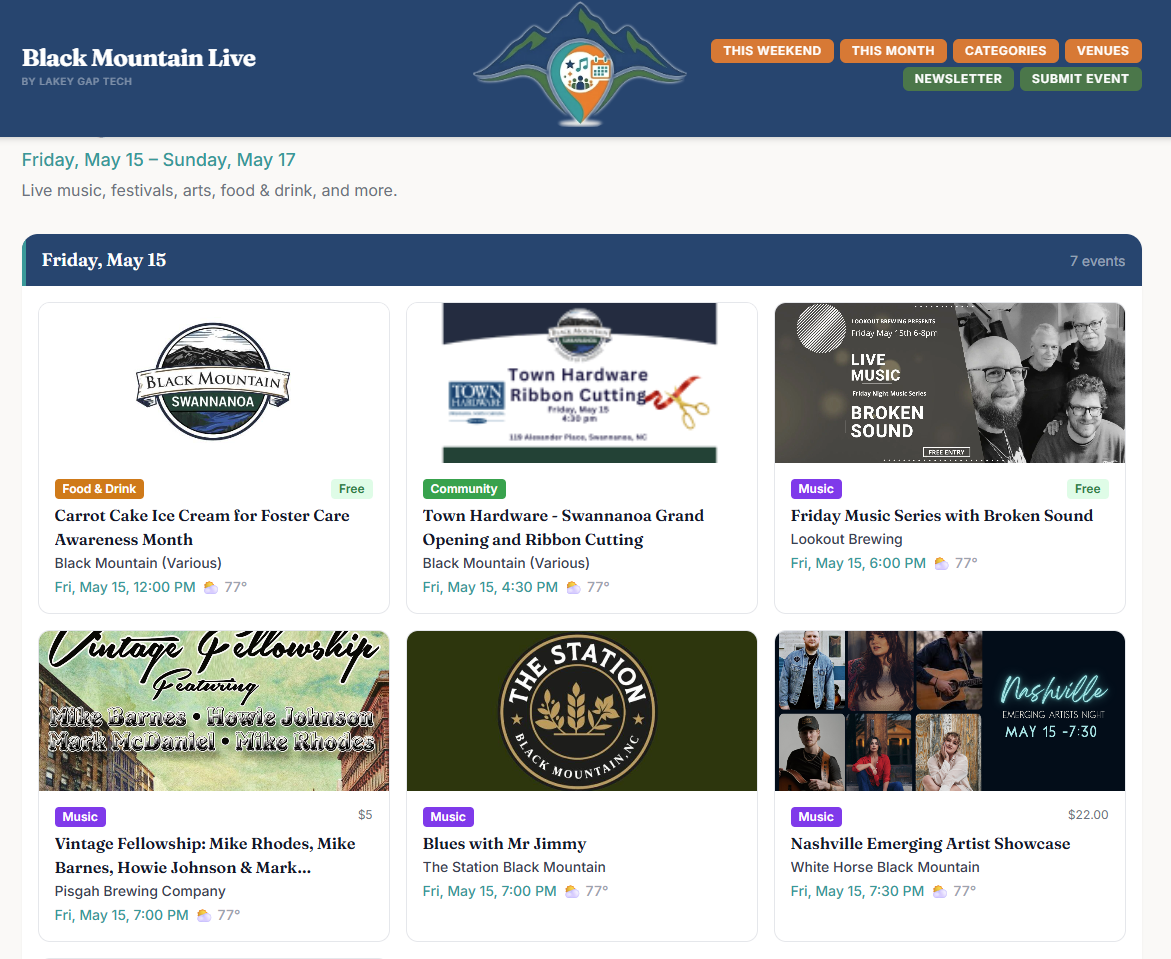Open Carrot Cake Ice Cream event title
The image size is (1171, 959).
tap(202, 527)
